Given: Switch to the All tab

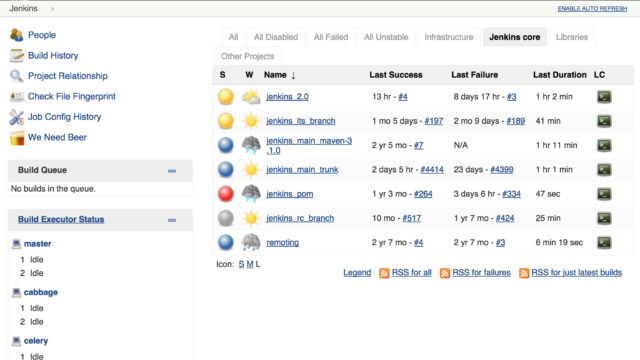Looking at the screenshot, I should click(233, 37).
